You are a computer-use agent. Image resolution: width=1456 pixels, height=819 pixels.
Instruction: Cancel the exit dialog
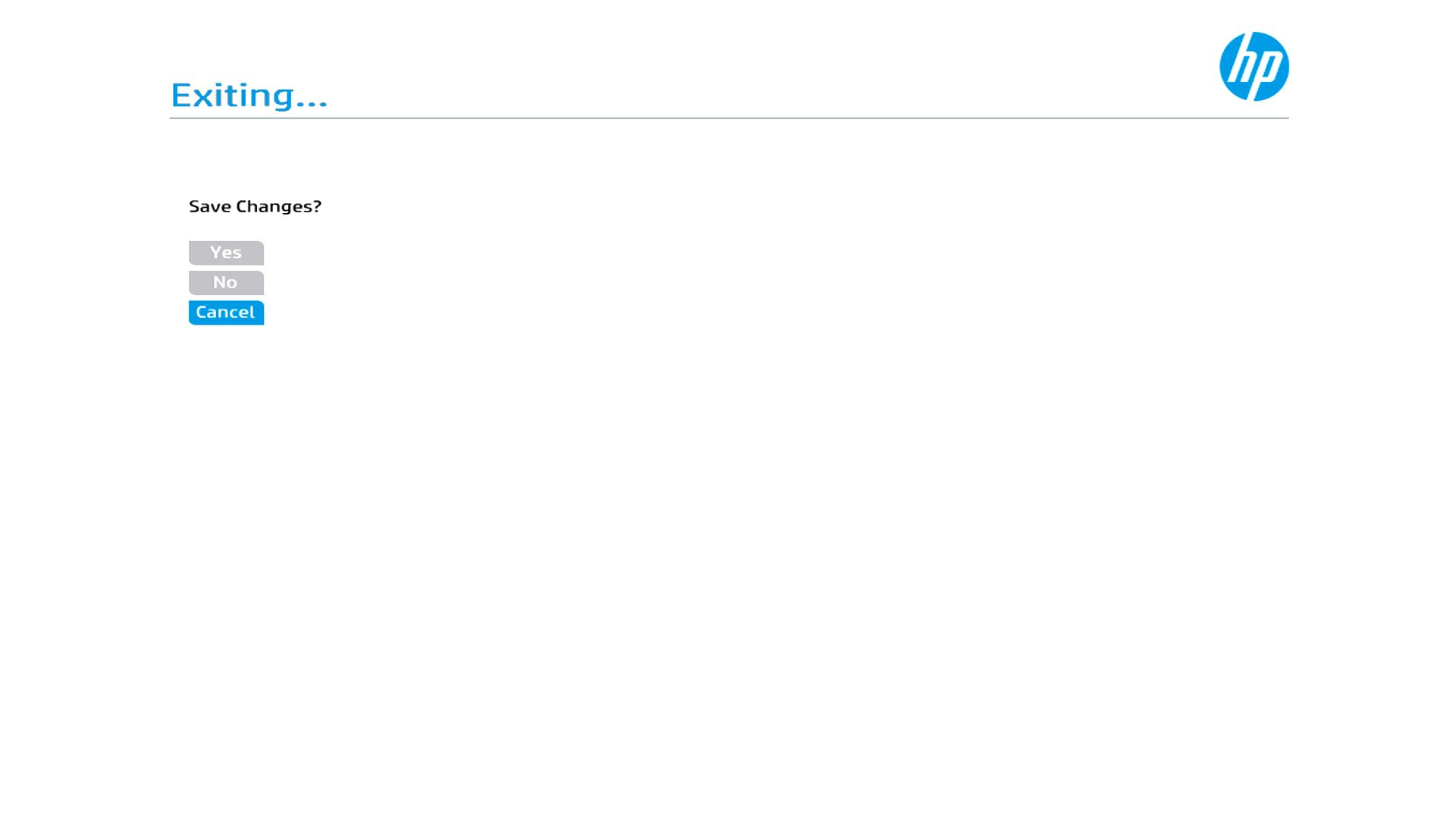coord(226,312)
